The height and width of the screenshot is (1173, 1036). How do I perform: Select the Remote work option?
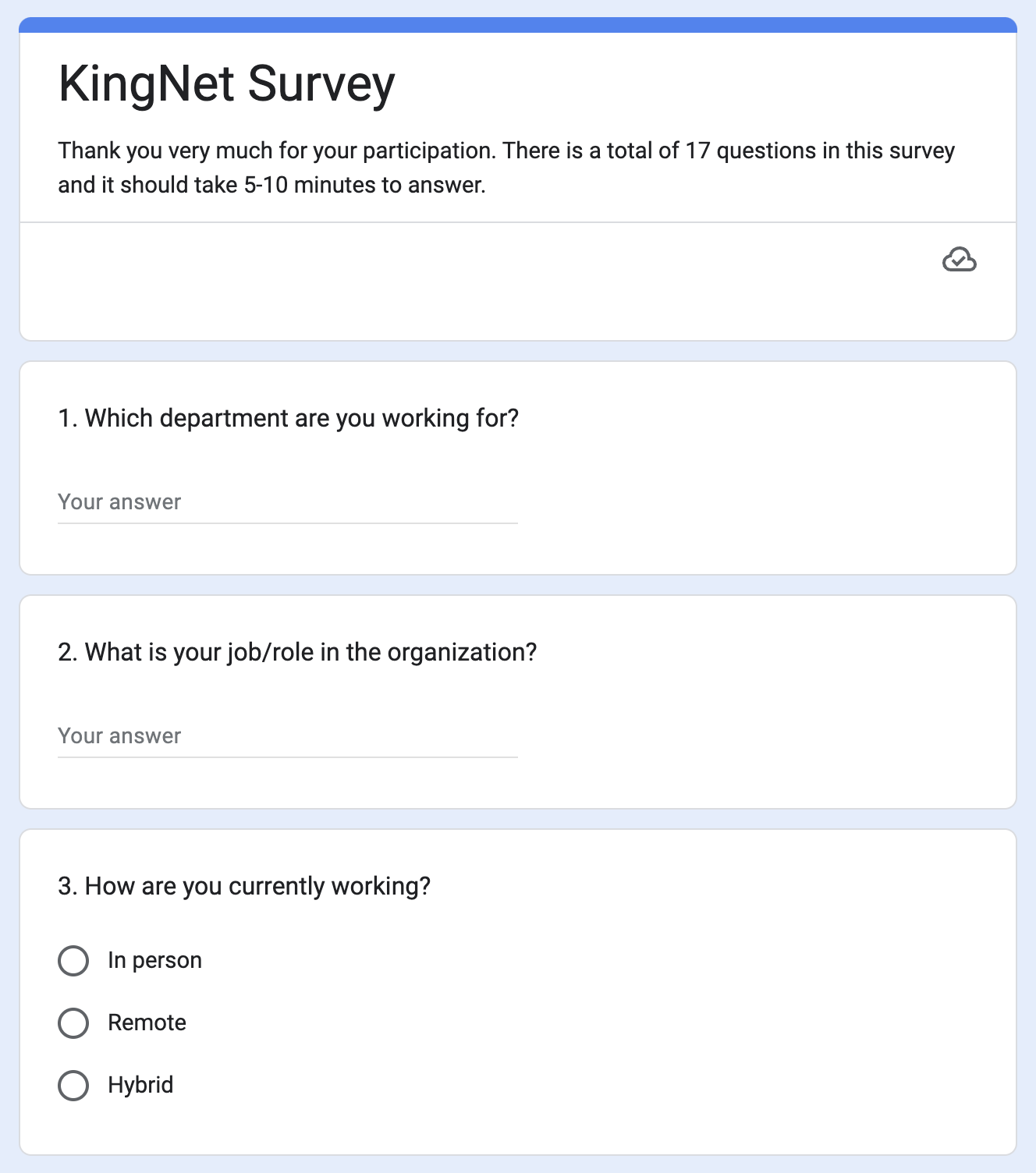[74, 1022]
